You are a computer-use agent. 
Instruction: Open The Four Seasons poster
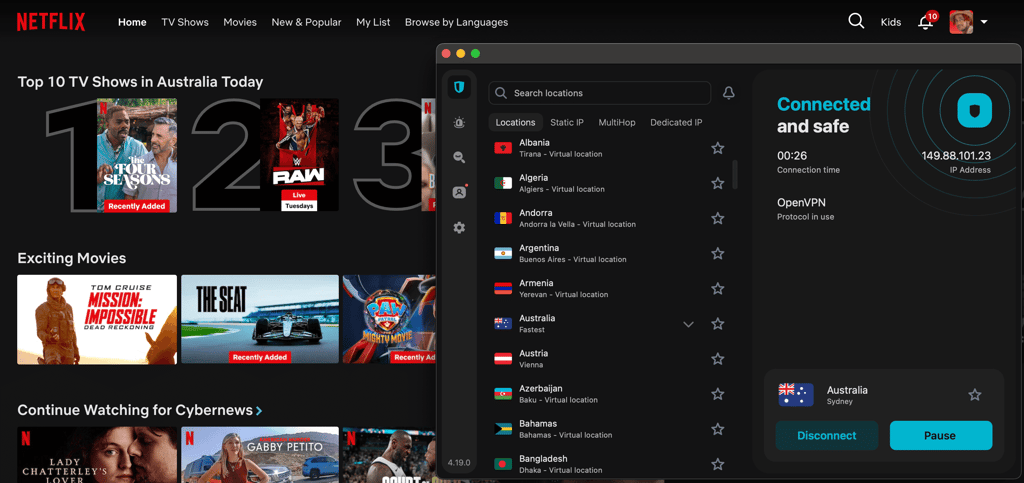(x=137, y=155)
